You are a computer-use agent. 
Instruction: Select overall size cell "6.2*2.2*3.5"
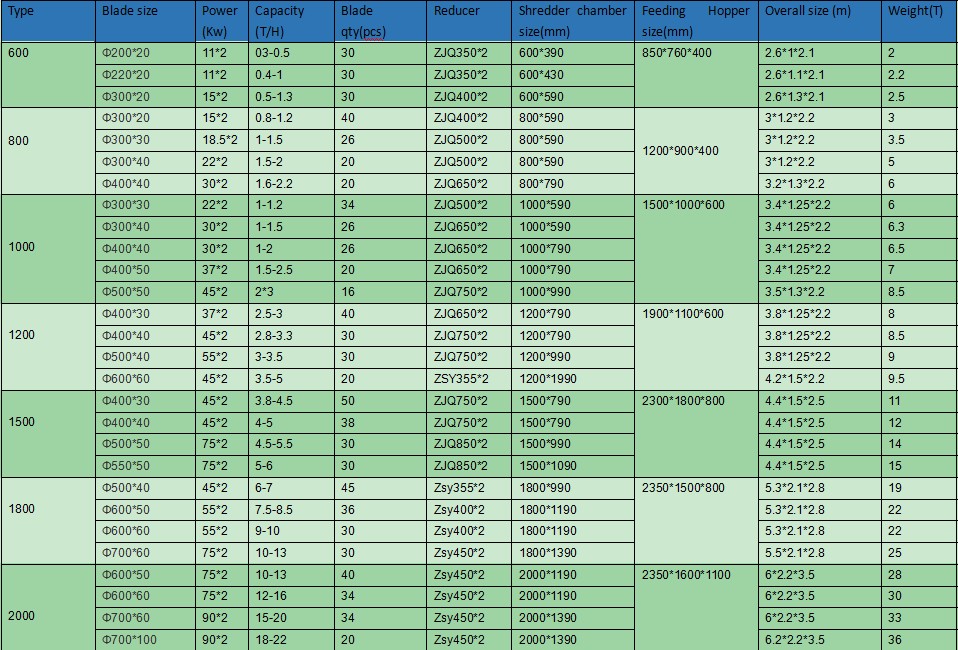(x=819, y=640)
